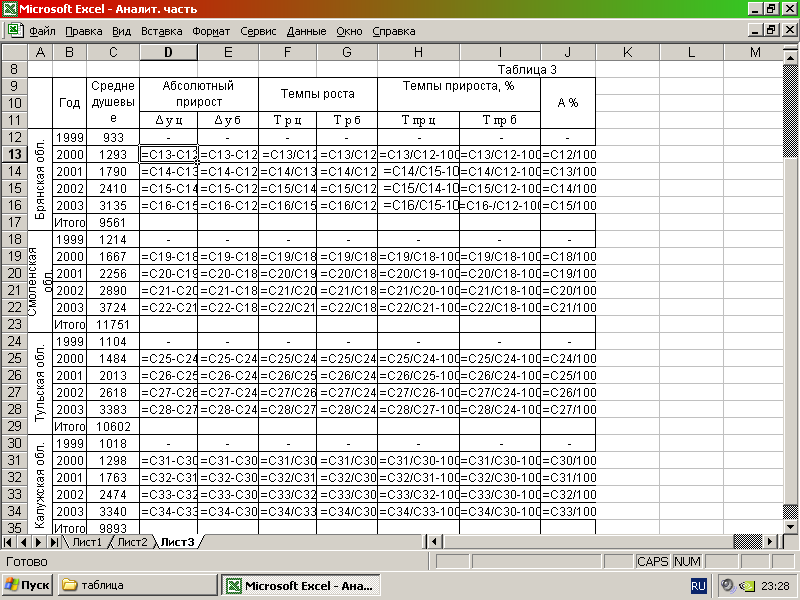Open the Окно menu
This screenshot has width=800, height=600.
(x=349, y=31)
